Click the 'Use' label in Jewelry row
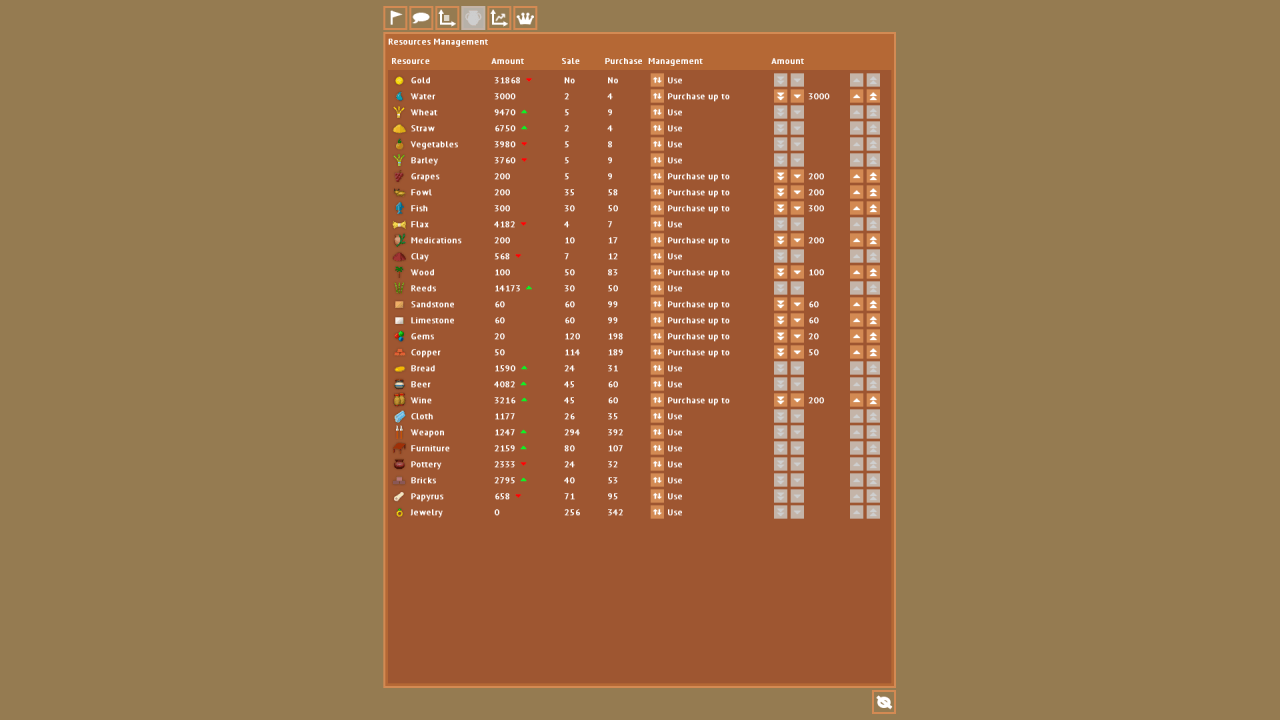Screen dimensions: 1280x720 click(x=675, y=512)
